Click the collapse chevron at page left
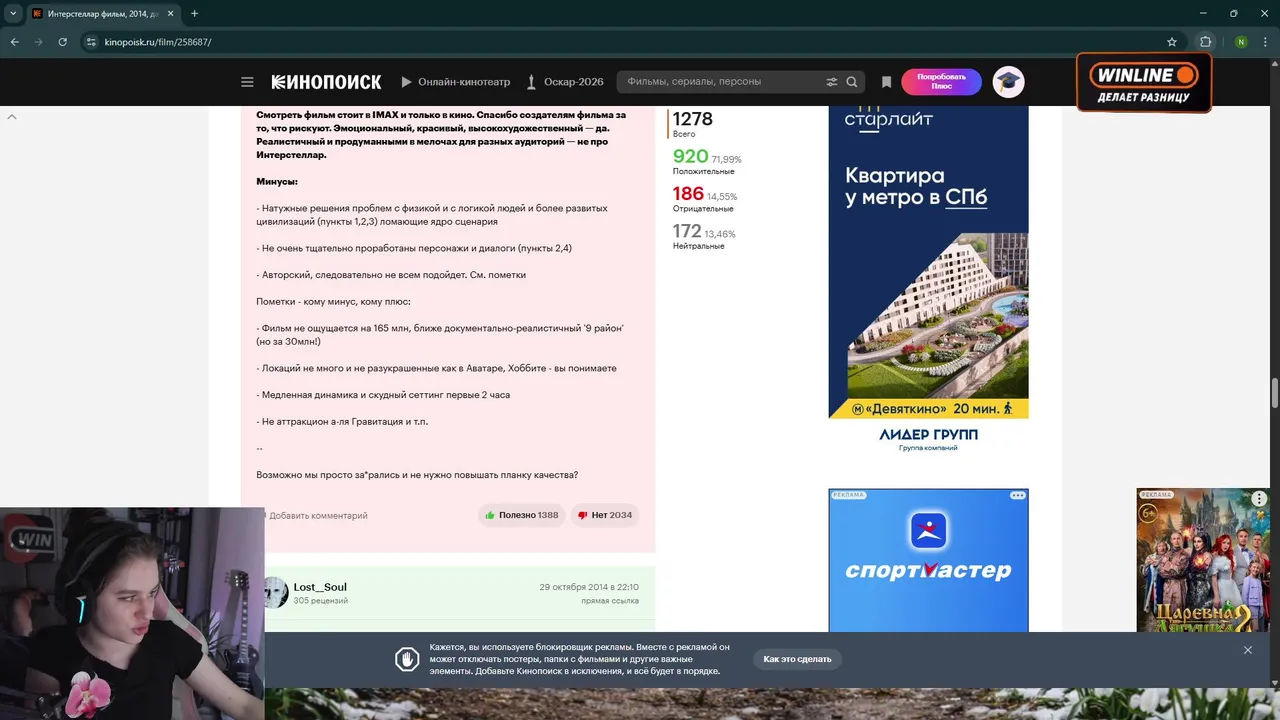 12,117
